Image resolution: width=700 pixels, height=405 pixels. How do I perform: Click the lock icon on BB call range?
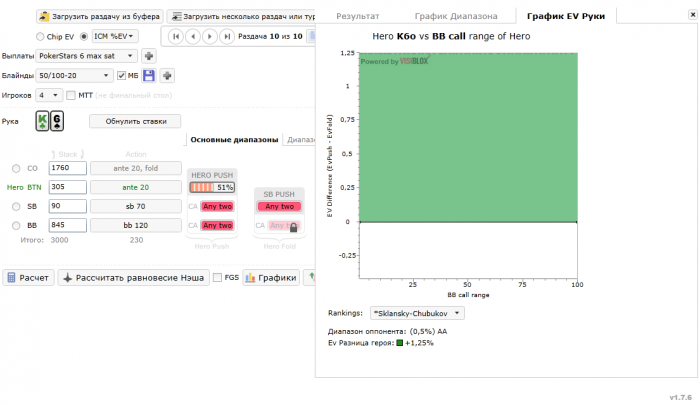(293, 227)
